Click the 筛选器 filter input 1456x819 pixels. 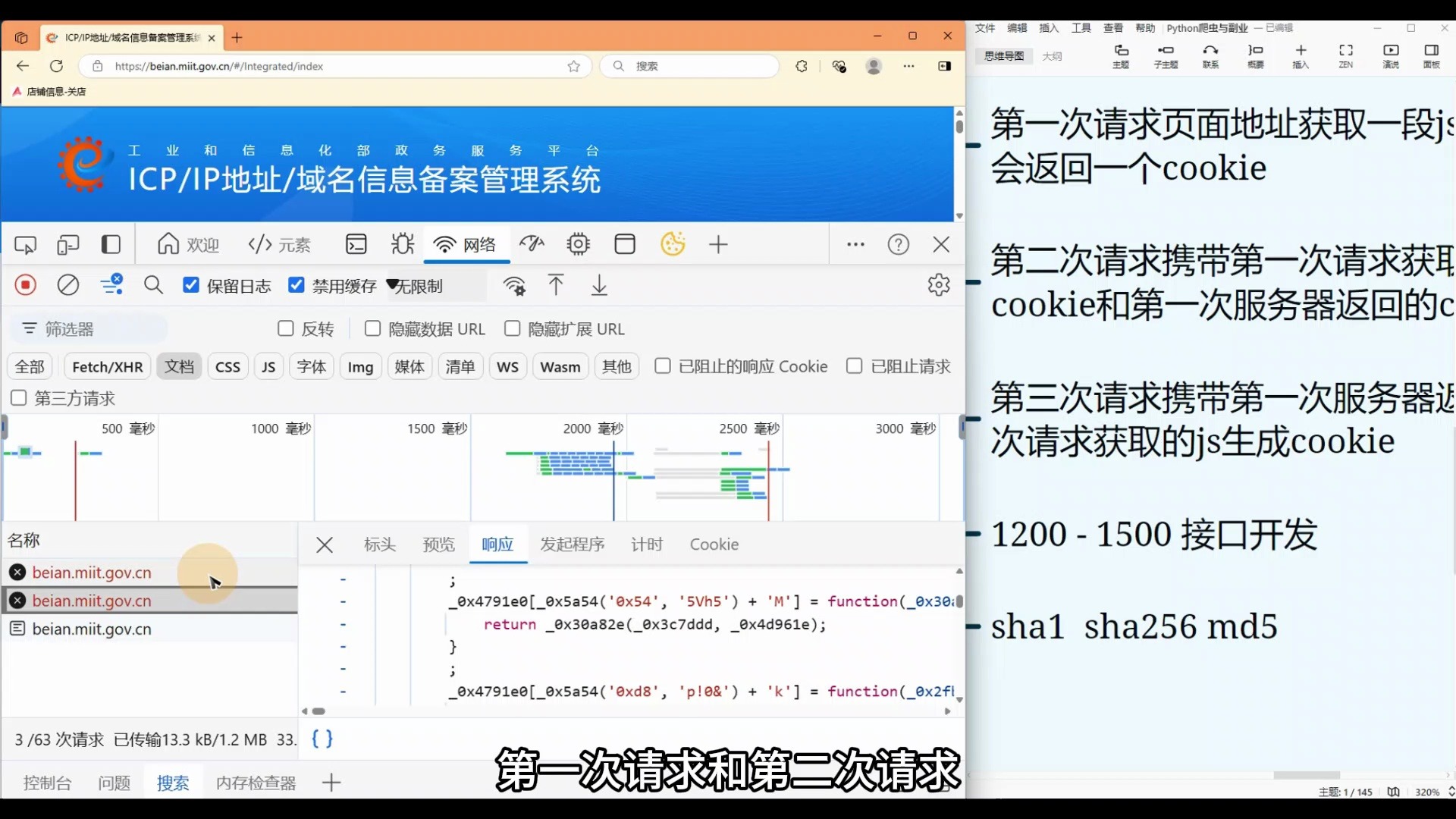(x=89, y=328)
